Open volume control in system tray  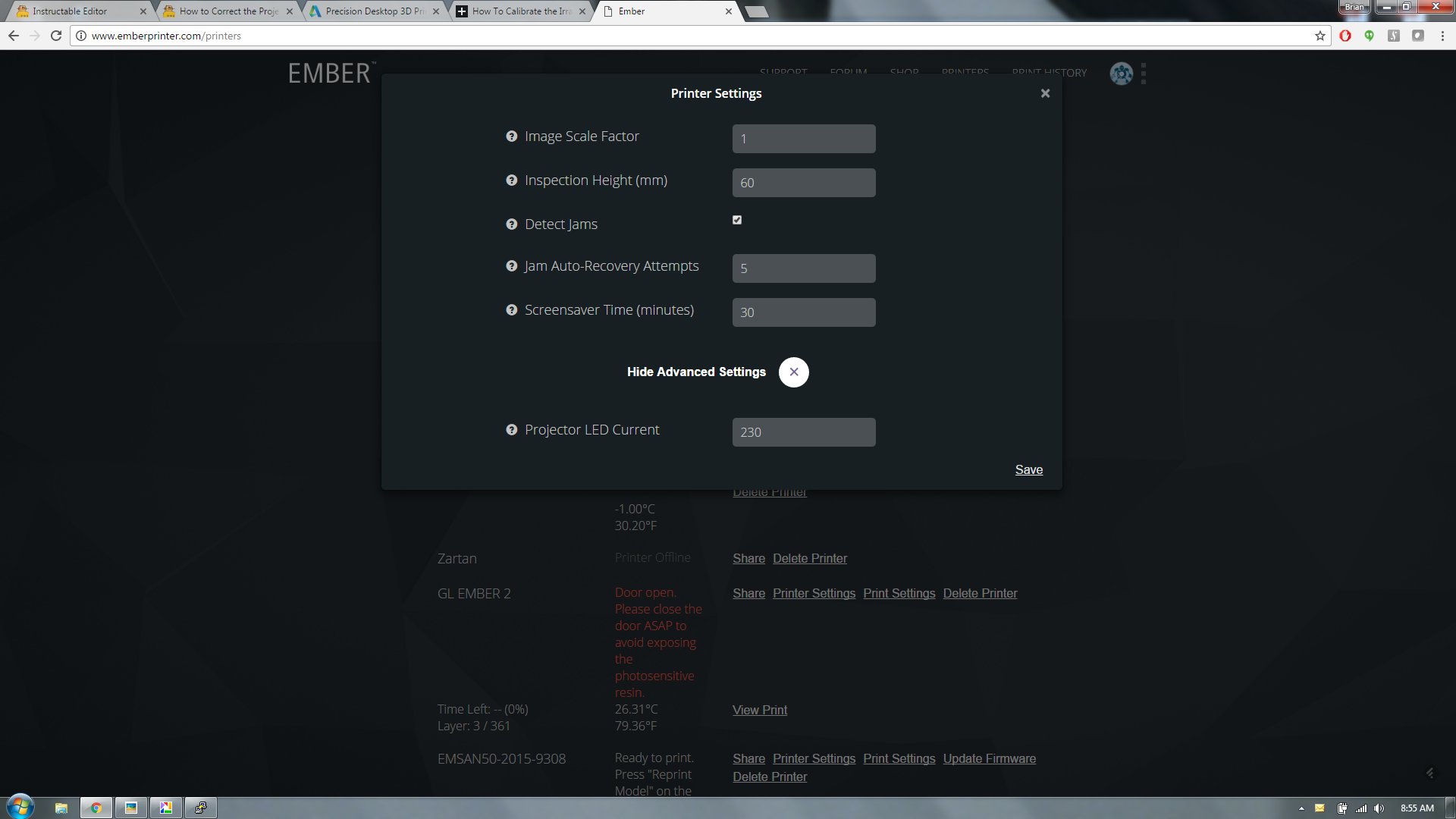coord(1379,808)
